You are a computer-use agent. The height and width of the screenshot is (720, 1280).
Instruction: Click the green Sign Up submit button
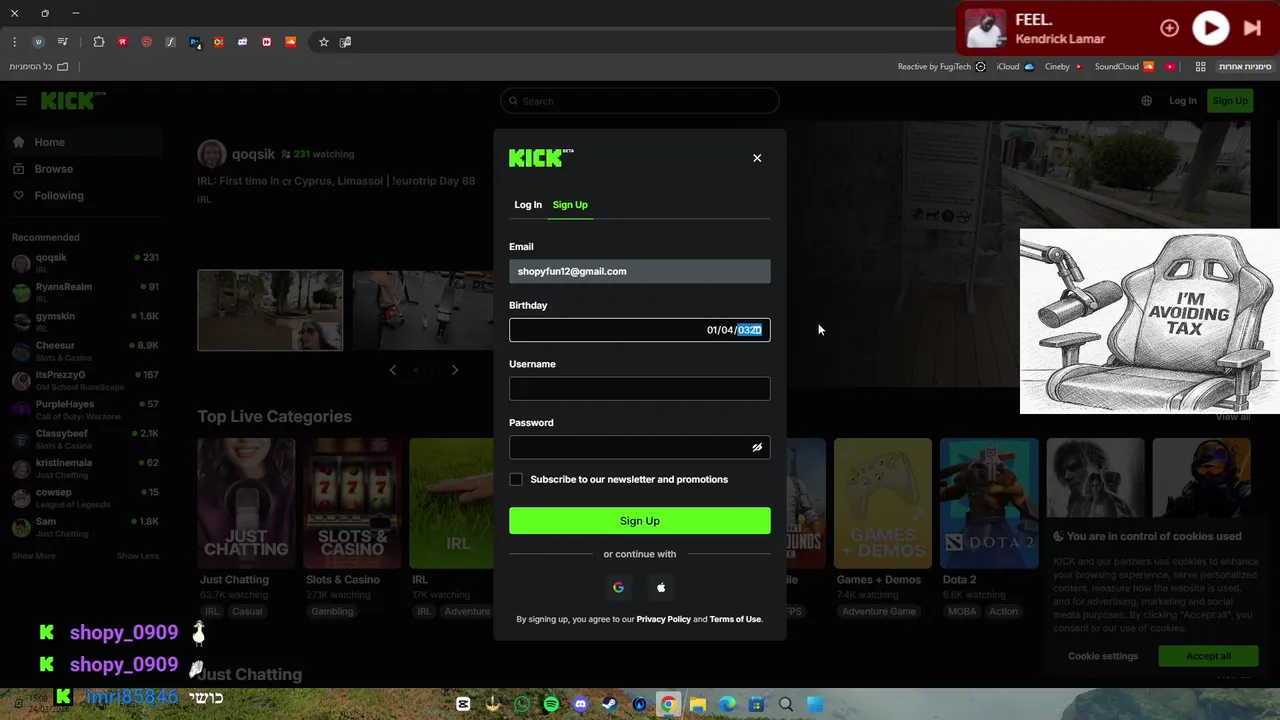[x=640, y=521]
